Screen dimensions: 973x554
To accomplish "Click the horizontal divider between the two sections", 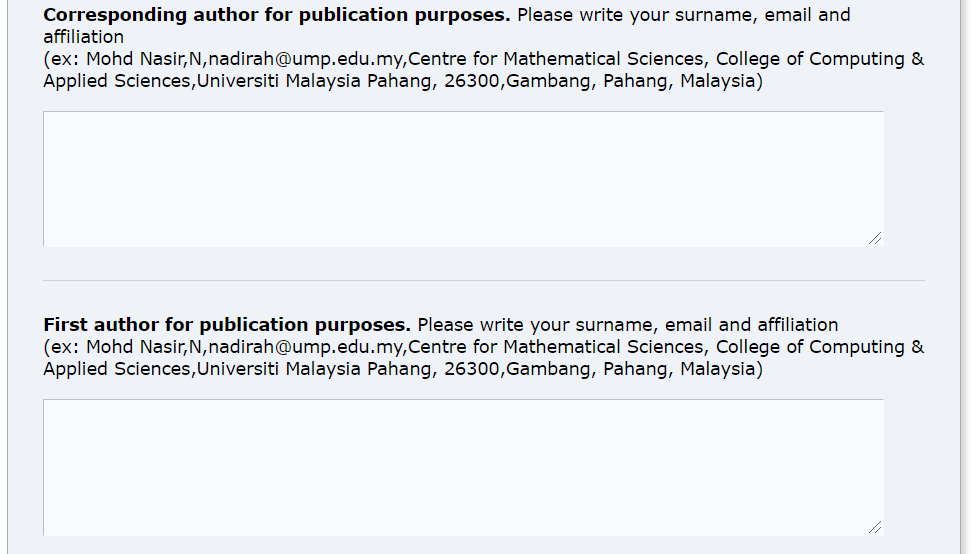I will [x=484, y=280].
